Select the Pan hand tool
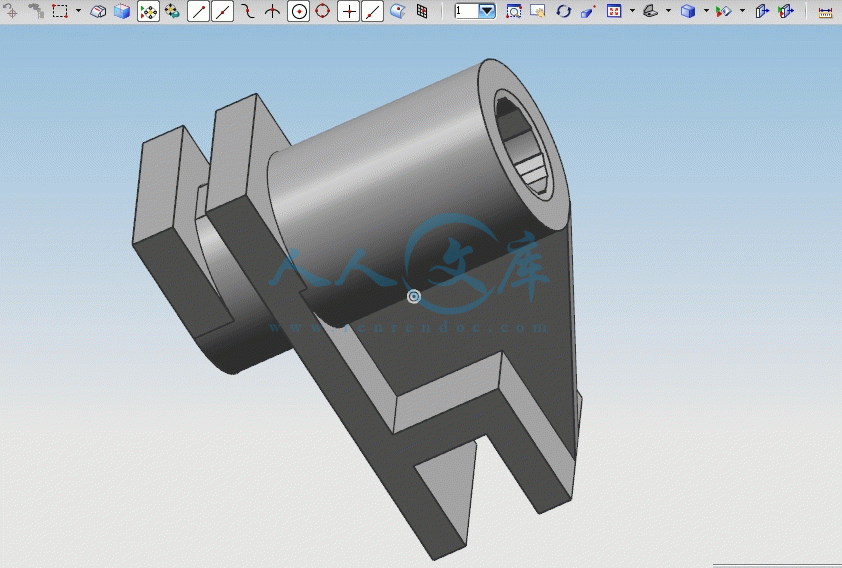Viewport: 842px width, 568px height. click(538, 11)
